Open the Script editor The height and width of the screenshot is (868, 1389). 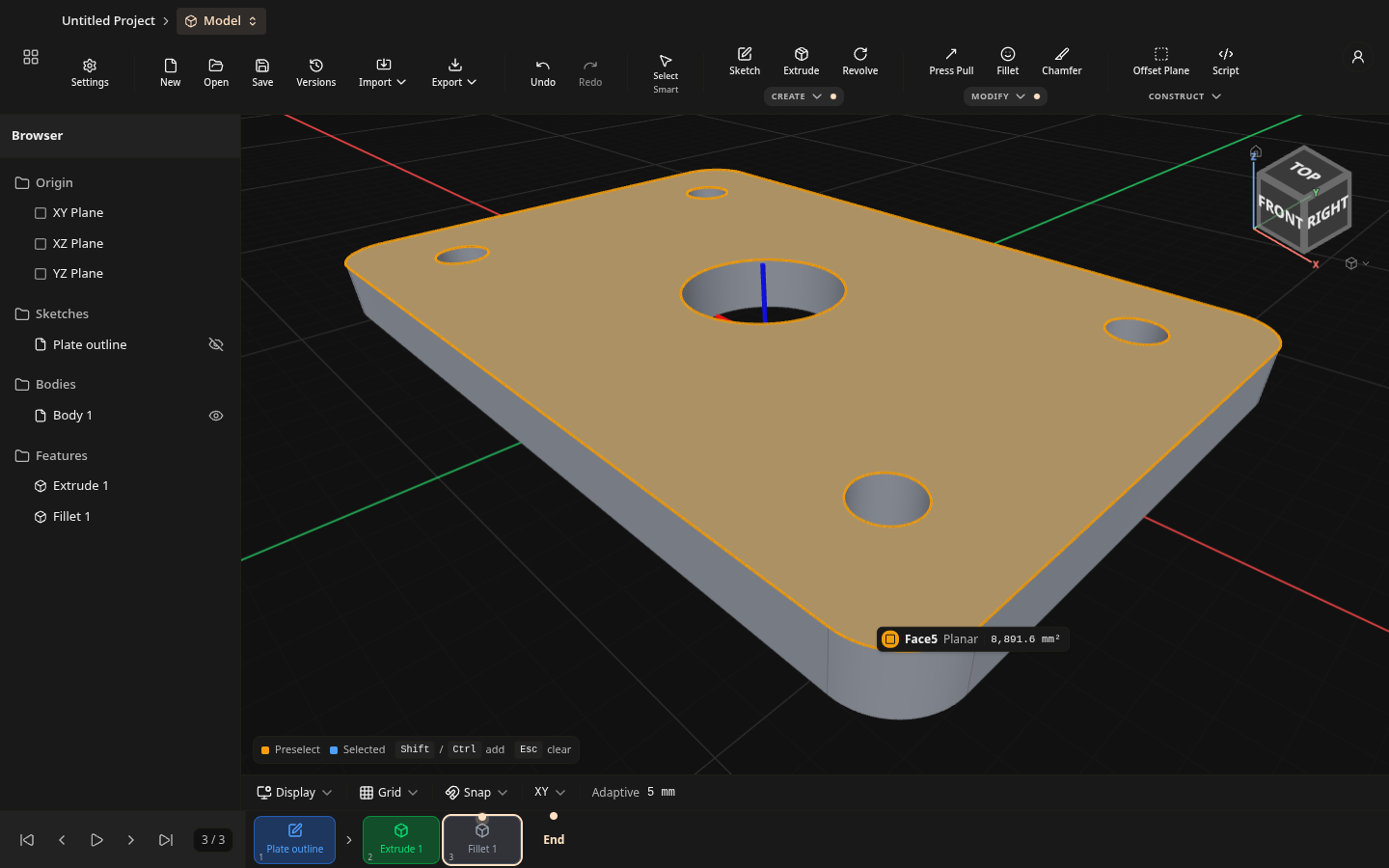1226,61
